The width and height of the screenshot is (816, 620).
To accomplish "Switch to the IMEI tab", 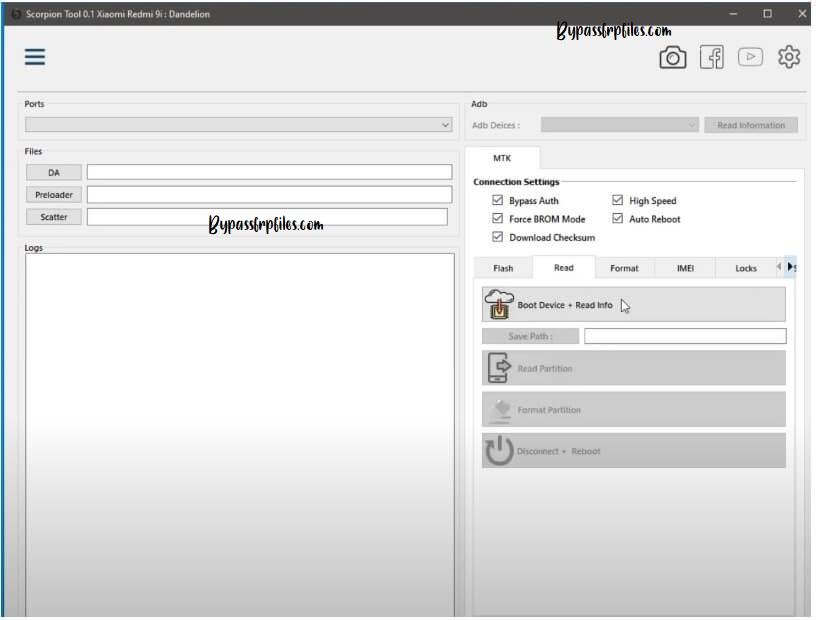I will (685, 268).
